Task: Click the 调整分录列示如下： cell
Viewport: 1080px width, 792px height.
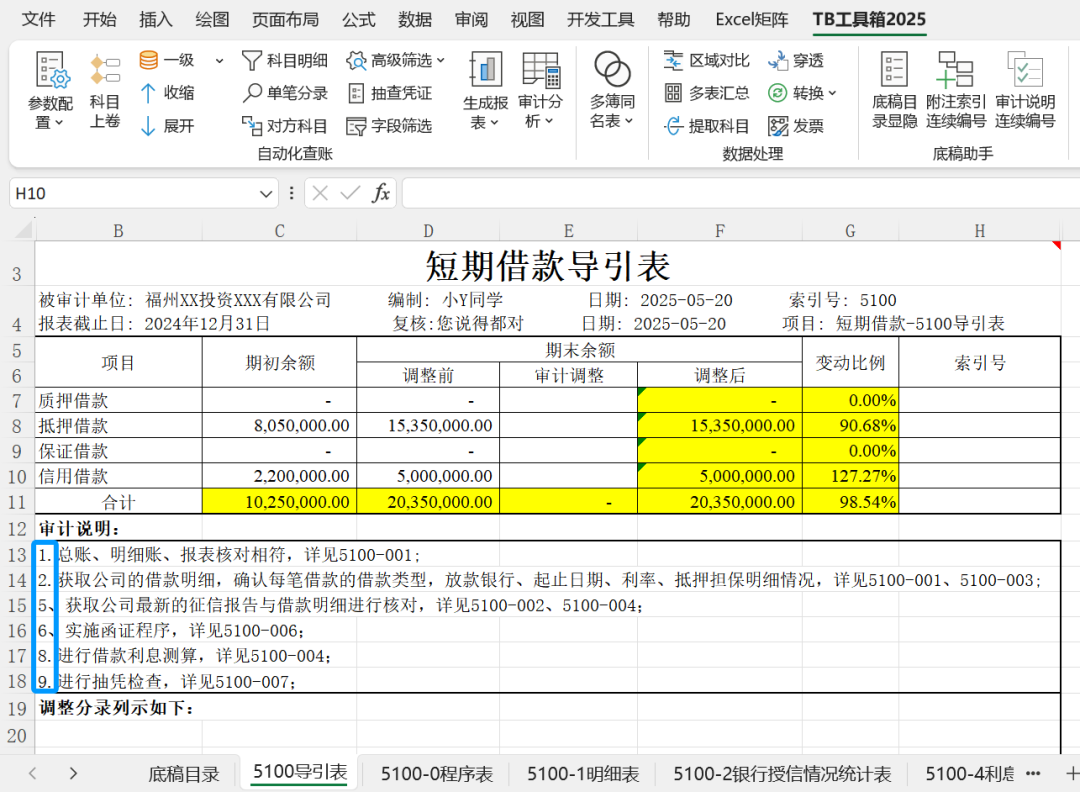Action: (117, 707)
